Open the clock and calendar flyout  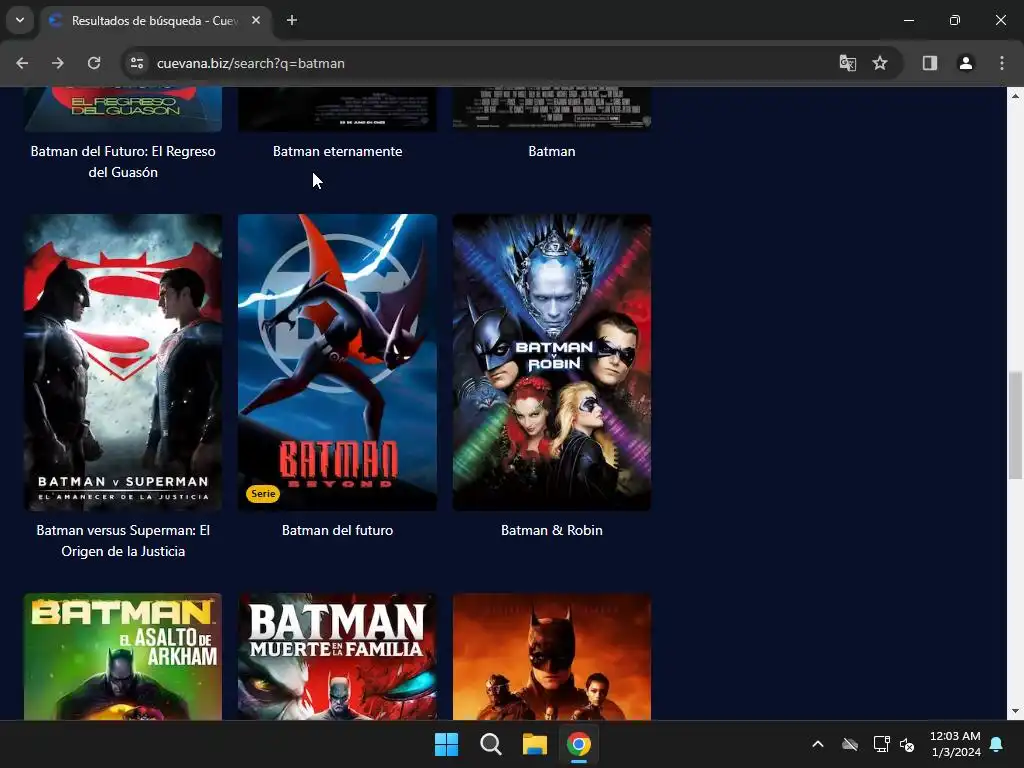[955, 744]
